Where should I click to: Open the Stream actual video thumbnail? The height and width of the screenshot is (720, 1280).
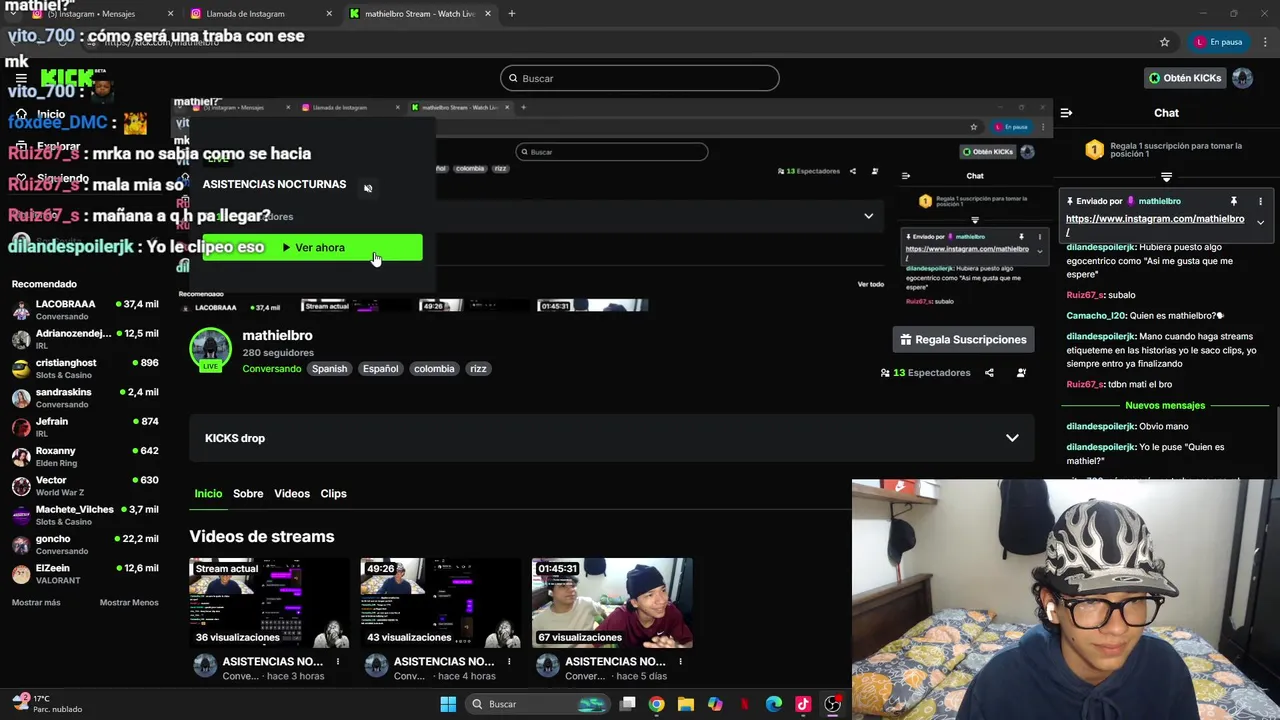[x=269, y=603]
